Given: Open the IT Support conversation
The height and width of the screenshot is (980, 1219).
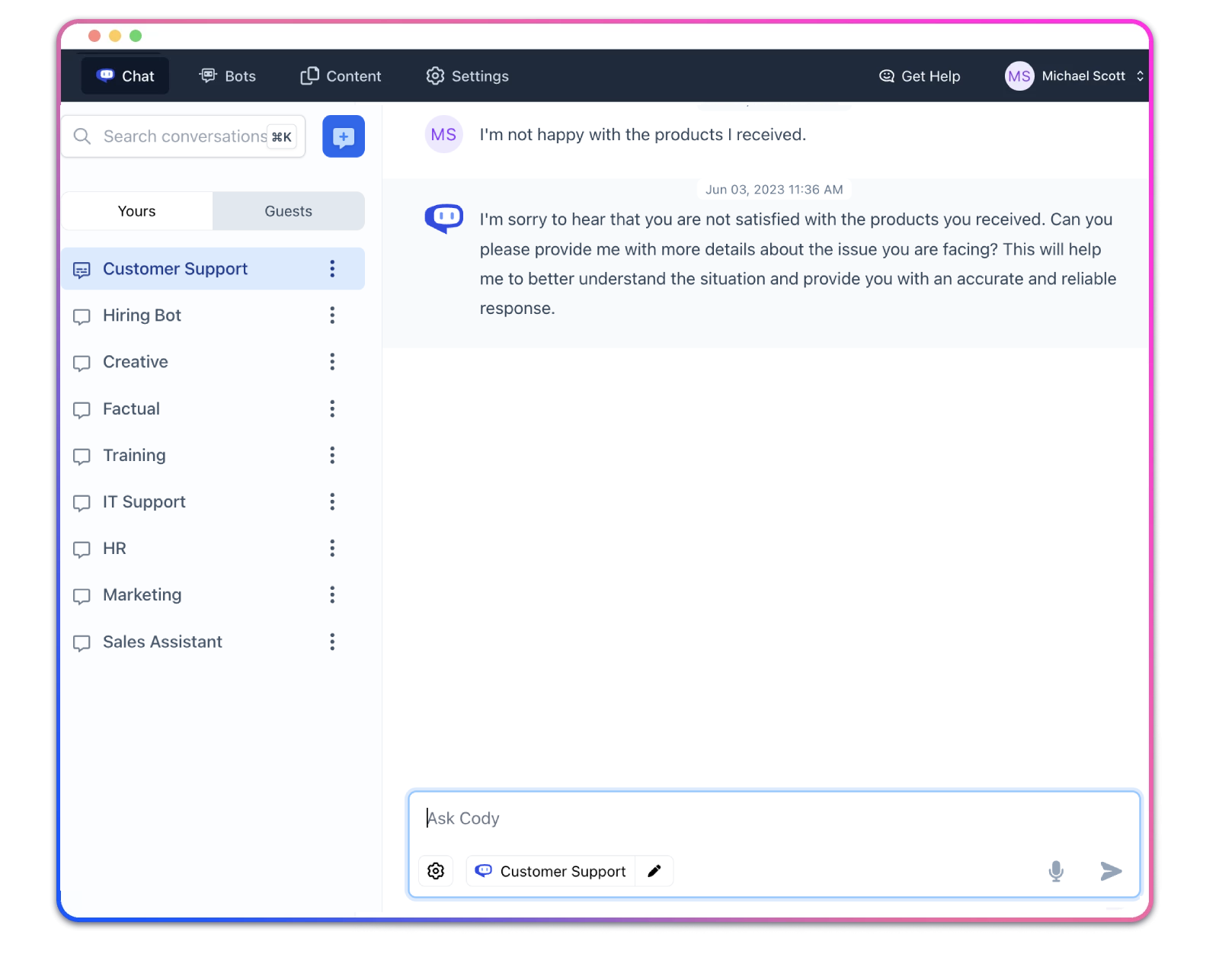Looking at the screenshot, I should click(x=144, y=502).
